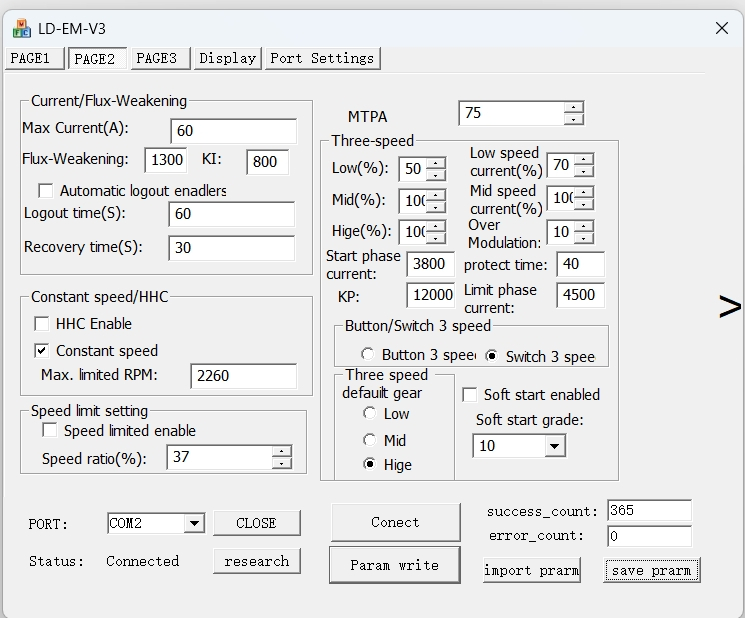Click the Conect button

pos(395,522)
